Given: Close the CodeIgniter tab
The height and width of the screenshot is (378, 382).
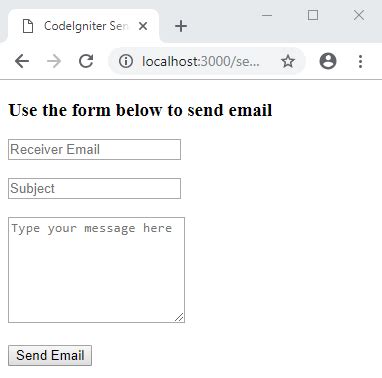Looking at the screenshot, I should [143, 26].
